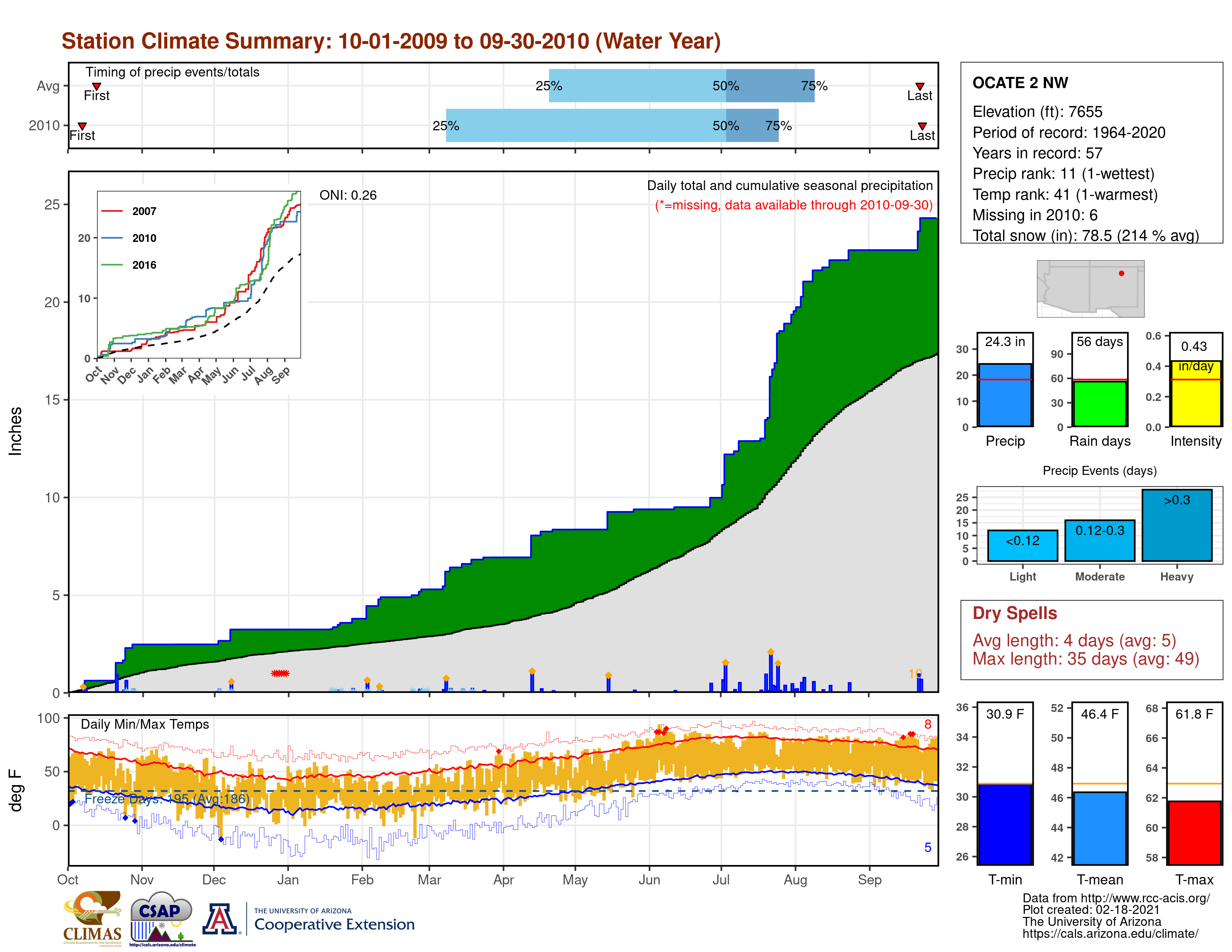Click the blue Precip 24.3 in bar
1232x952 pixels.
click(x=1005, y=395)
